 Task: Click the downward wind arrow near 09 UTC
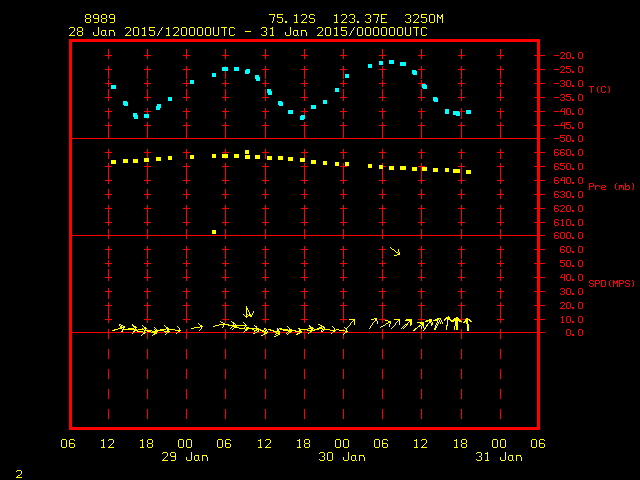(248, 312)
